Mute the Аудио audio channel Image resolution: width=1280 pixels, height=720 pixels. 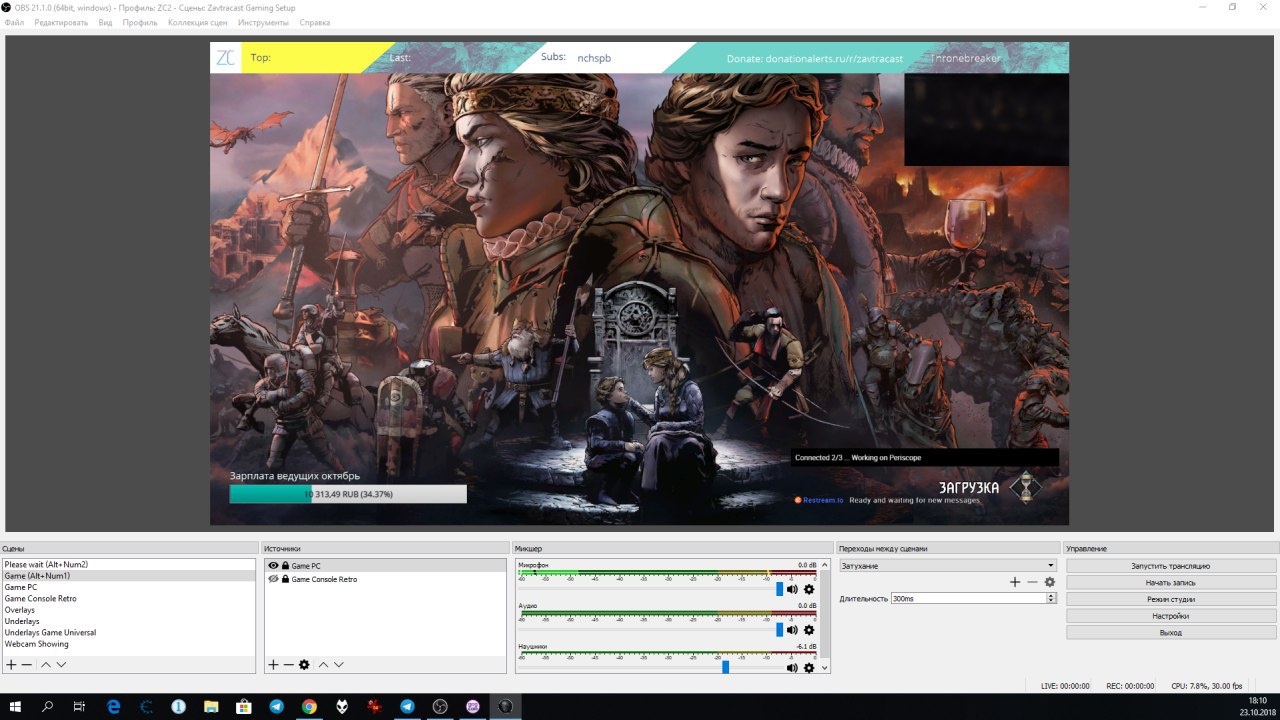[x=792, y=630]
